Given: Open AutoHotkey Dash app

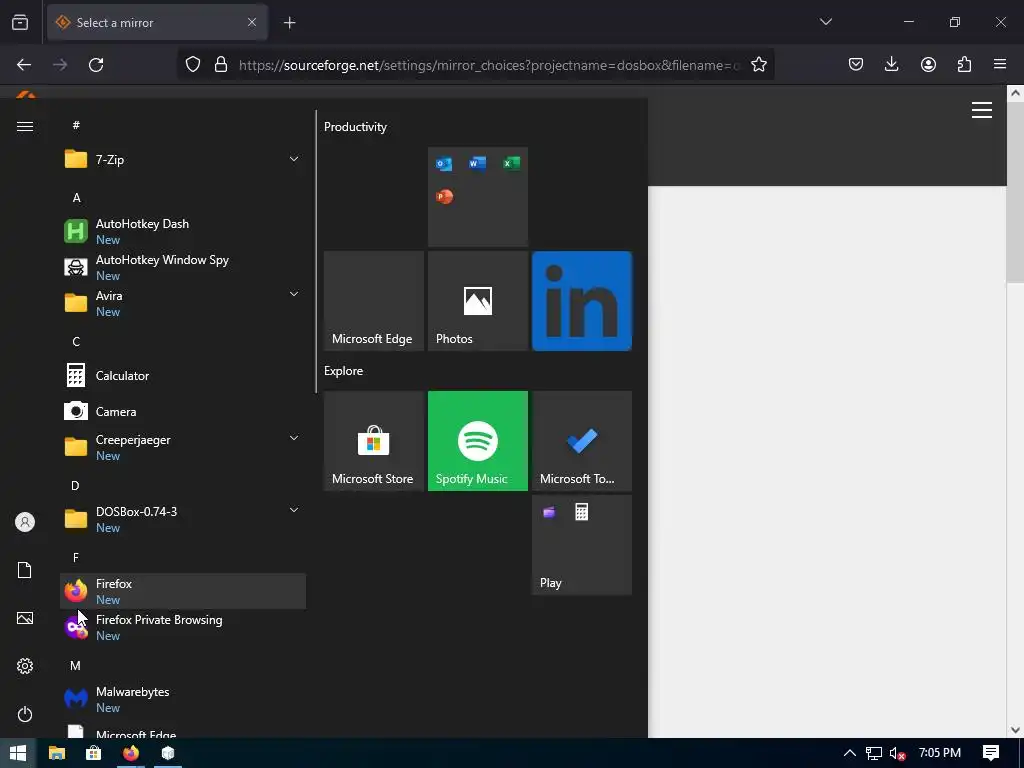Looking at the screenshot, I should 183,231.
